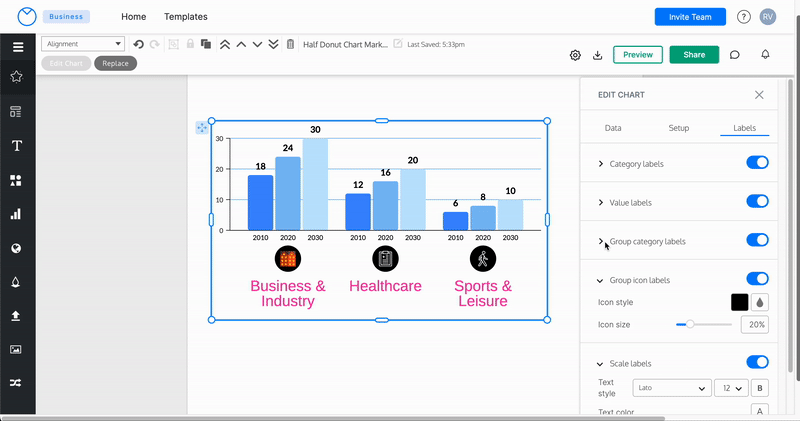
Task: Click the undo arrow in toolbar
Action: (139, 44)
